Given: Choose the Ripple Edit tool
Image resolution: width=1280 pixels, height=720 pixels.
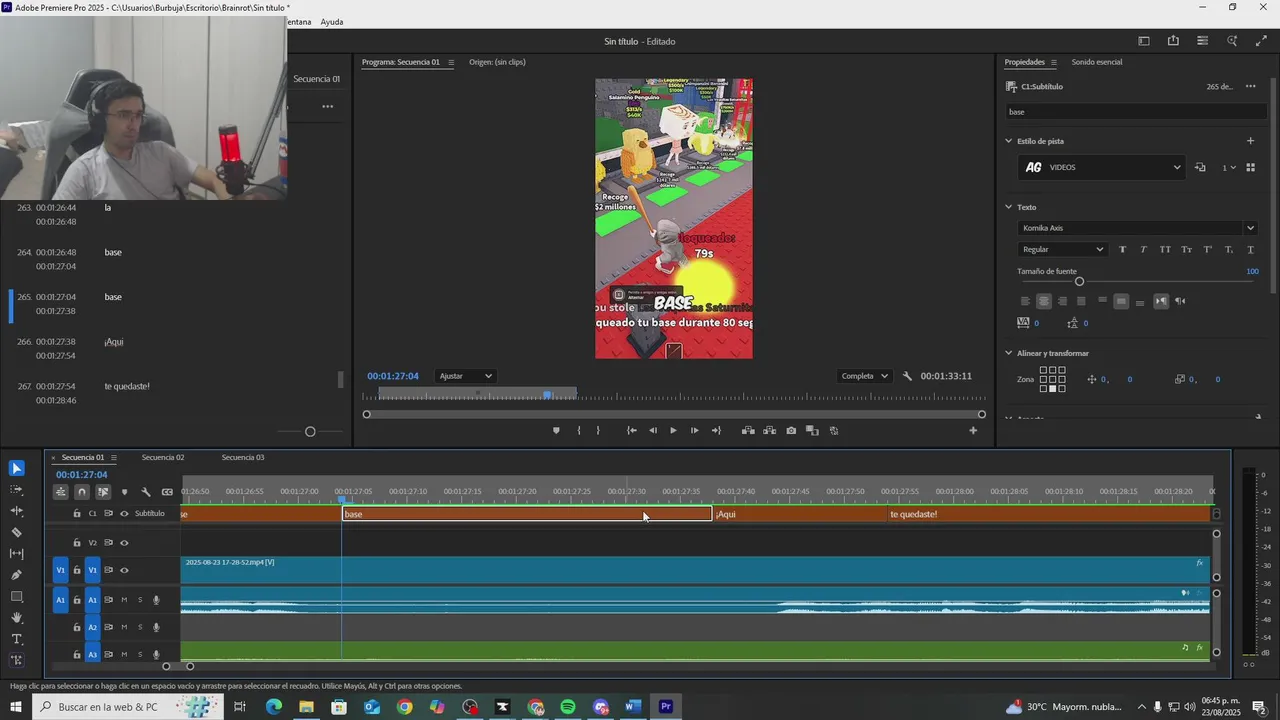Looking at the screenshot, I should click(x=16, y=511).
